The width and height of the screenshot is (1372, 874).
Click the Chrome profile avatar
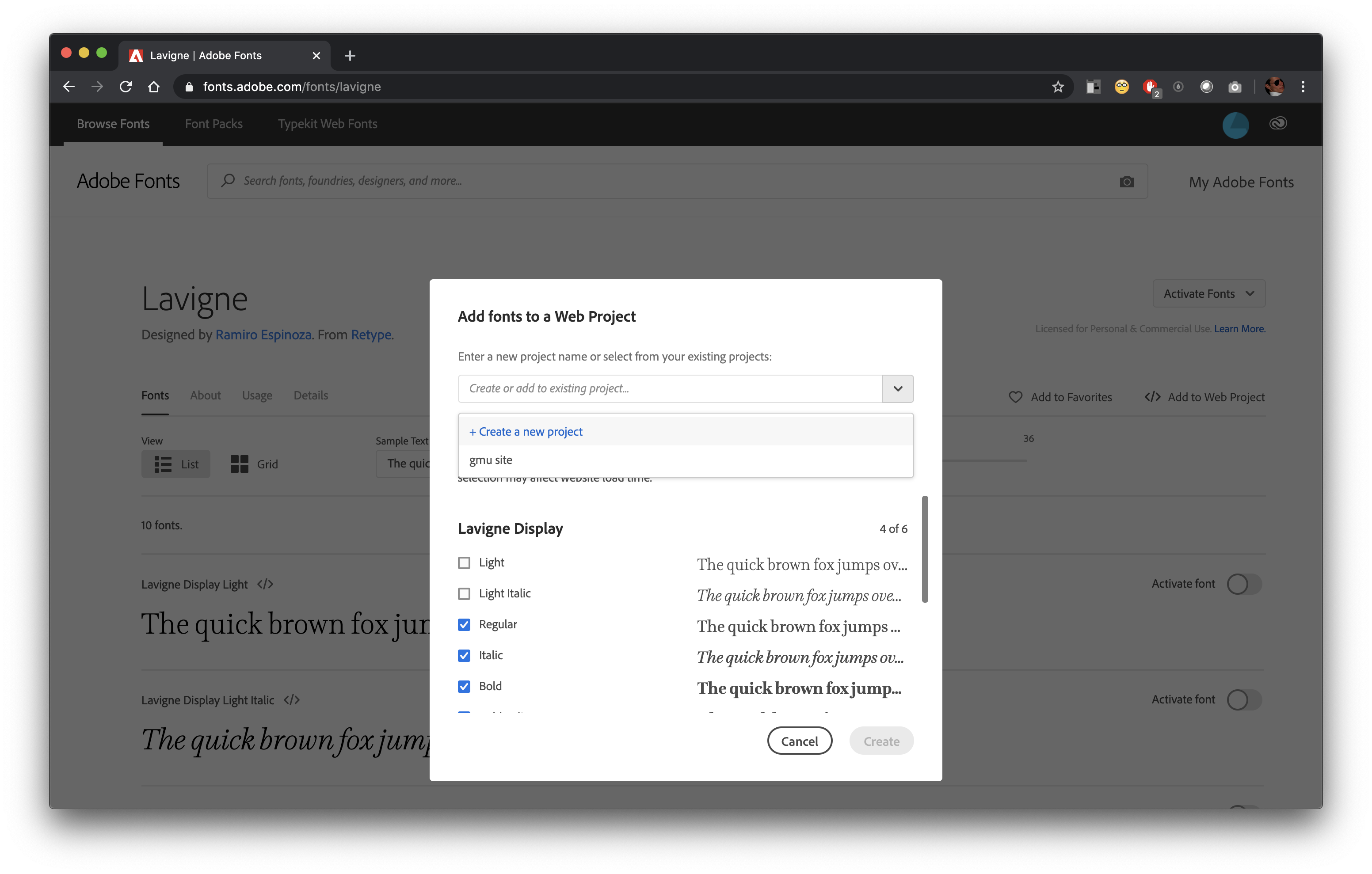pos(1274,87)
